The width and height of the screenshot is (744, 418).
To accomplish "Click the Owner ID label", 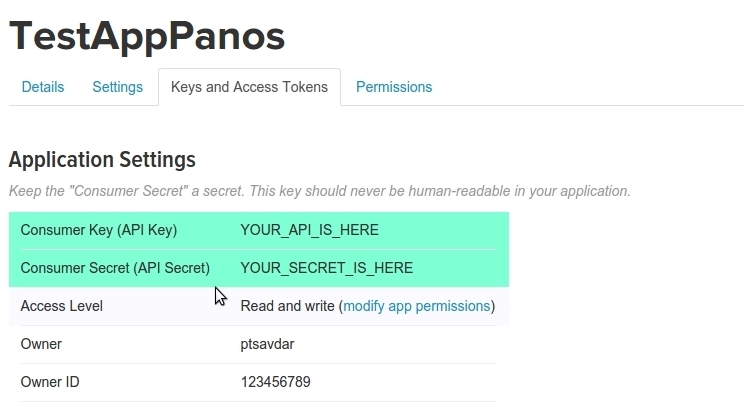I will click(51, 382).
